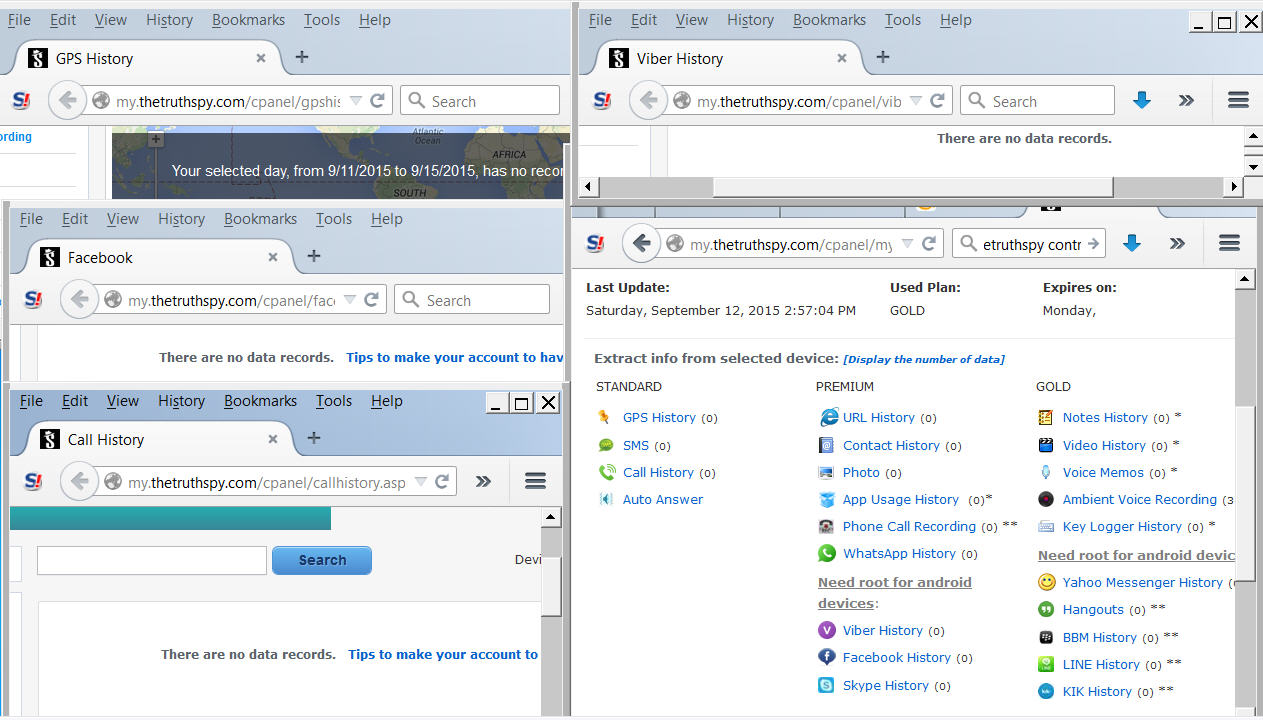Click the SMS speech bubble icon
Screen dimensions: 1263x720
[605, 445]
